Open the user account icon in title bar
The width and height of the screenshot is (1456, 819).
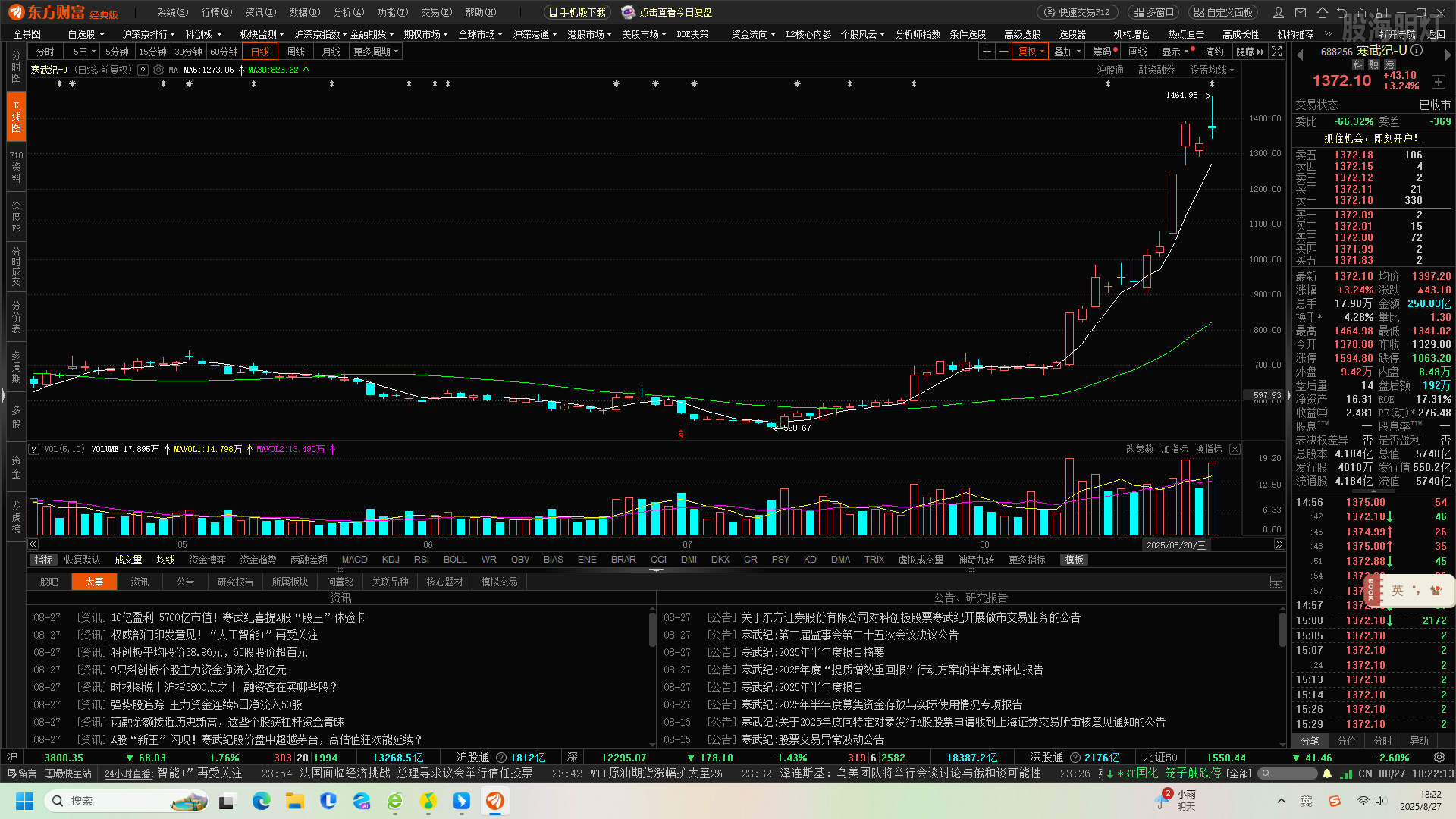tap(1279, 12)
